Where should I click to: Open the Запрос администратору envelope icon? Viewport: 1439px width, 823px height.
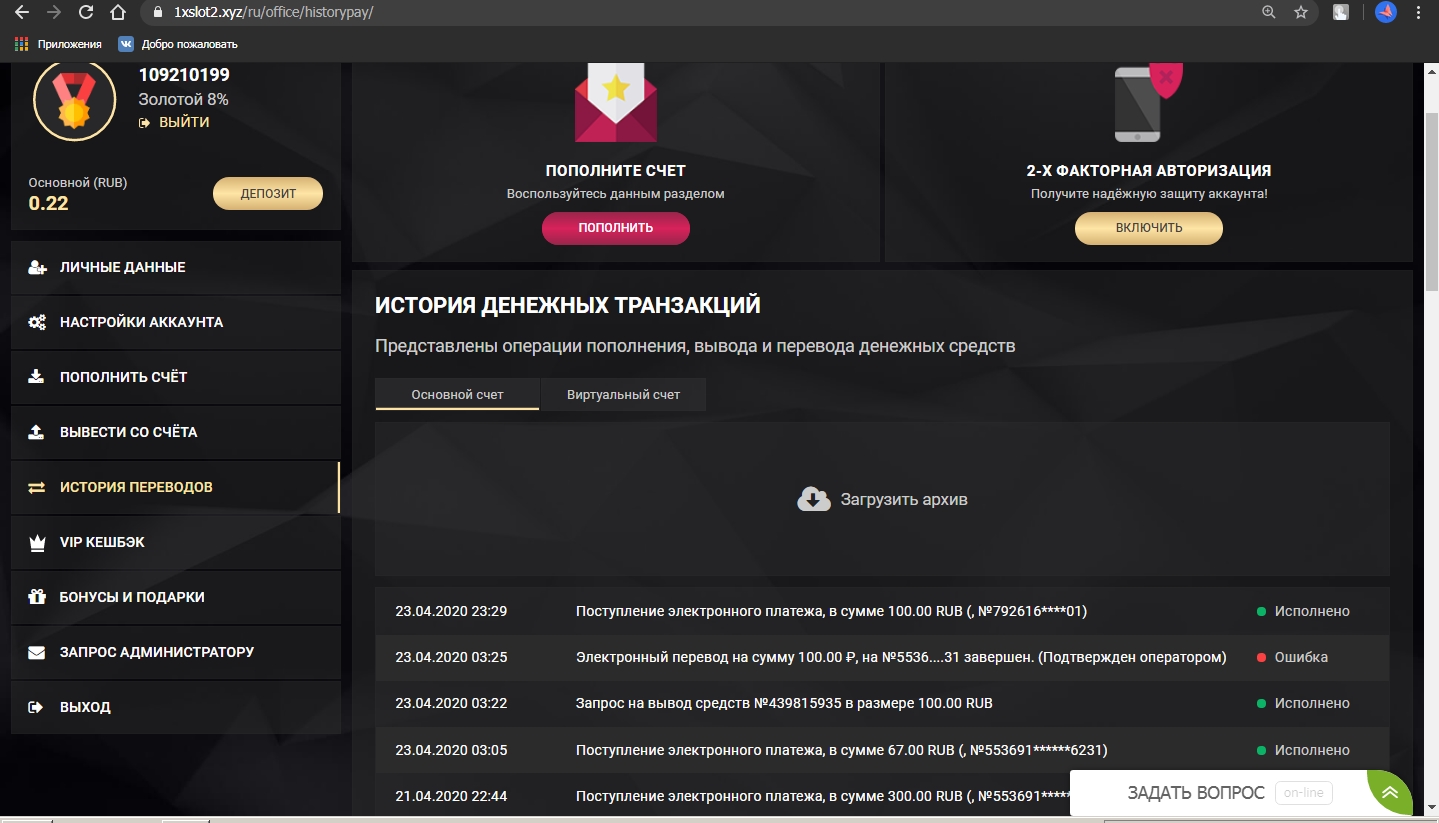tap(38, 652)
